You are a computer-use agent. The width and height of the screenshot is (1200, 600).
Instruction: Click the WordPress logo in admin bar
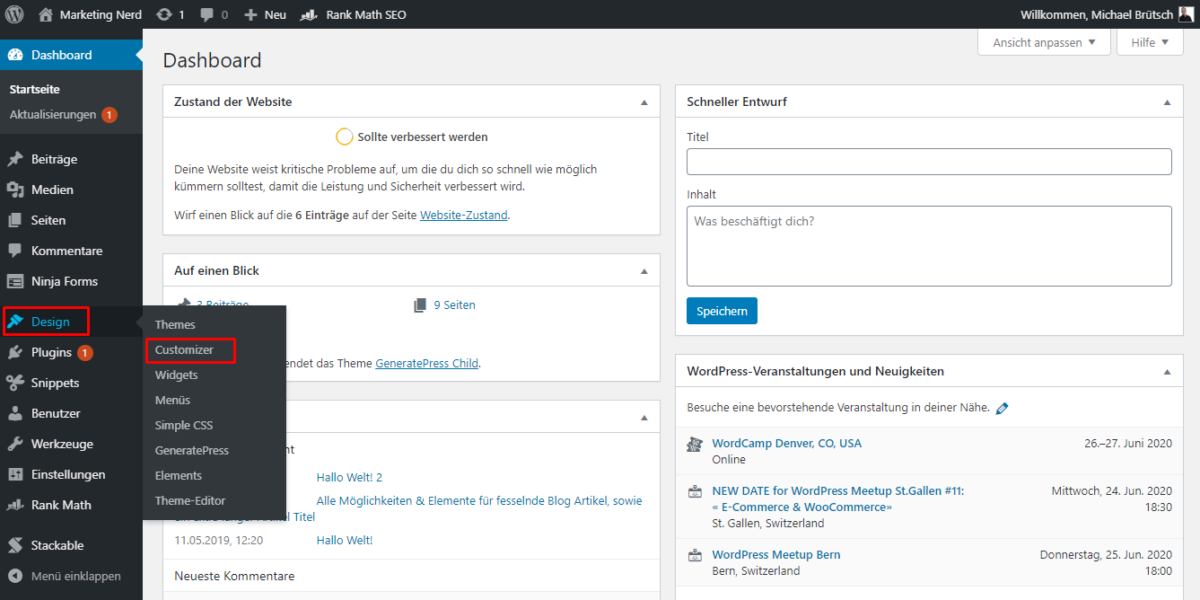15,15
